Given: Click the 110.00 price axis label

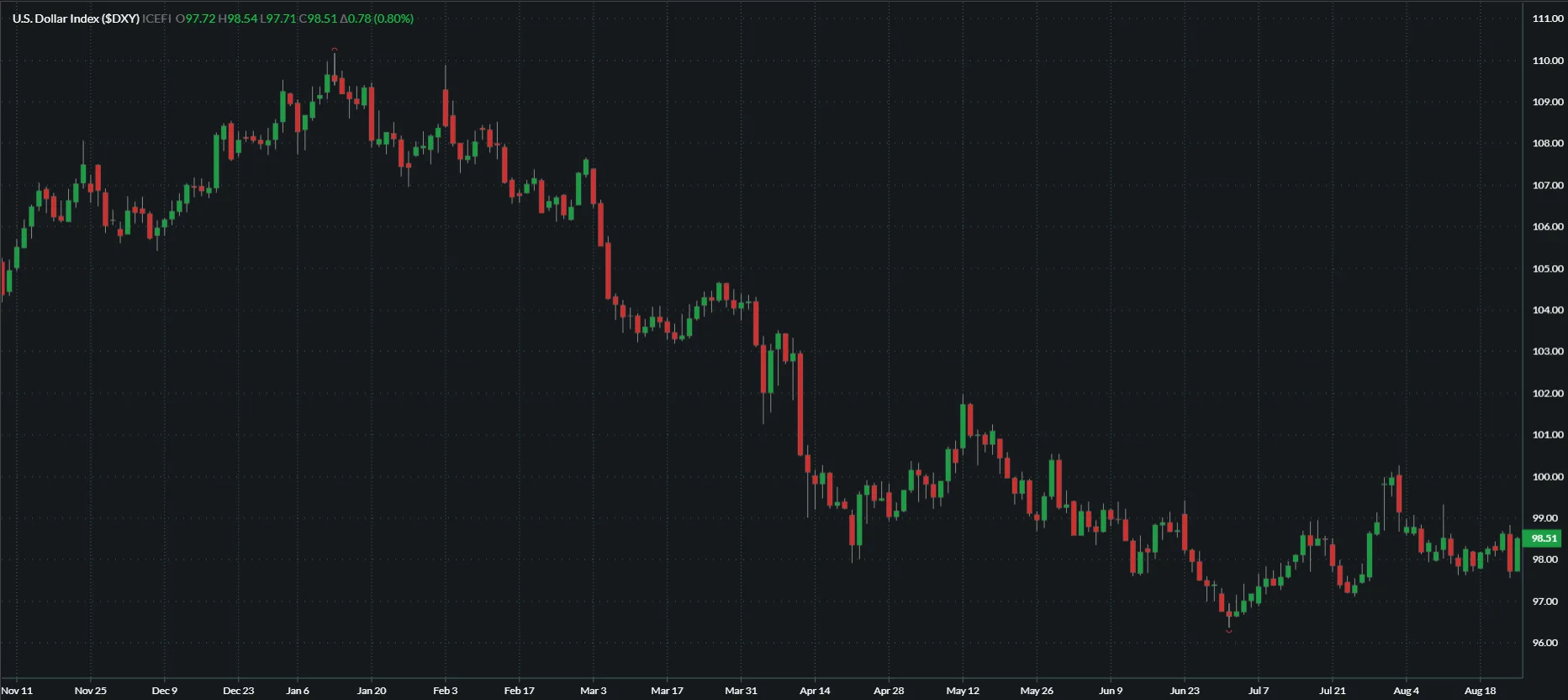Looking at the screenshot, I should pyautogui.click(x=1547, y=61).
